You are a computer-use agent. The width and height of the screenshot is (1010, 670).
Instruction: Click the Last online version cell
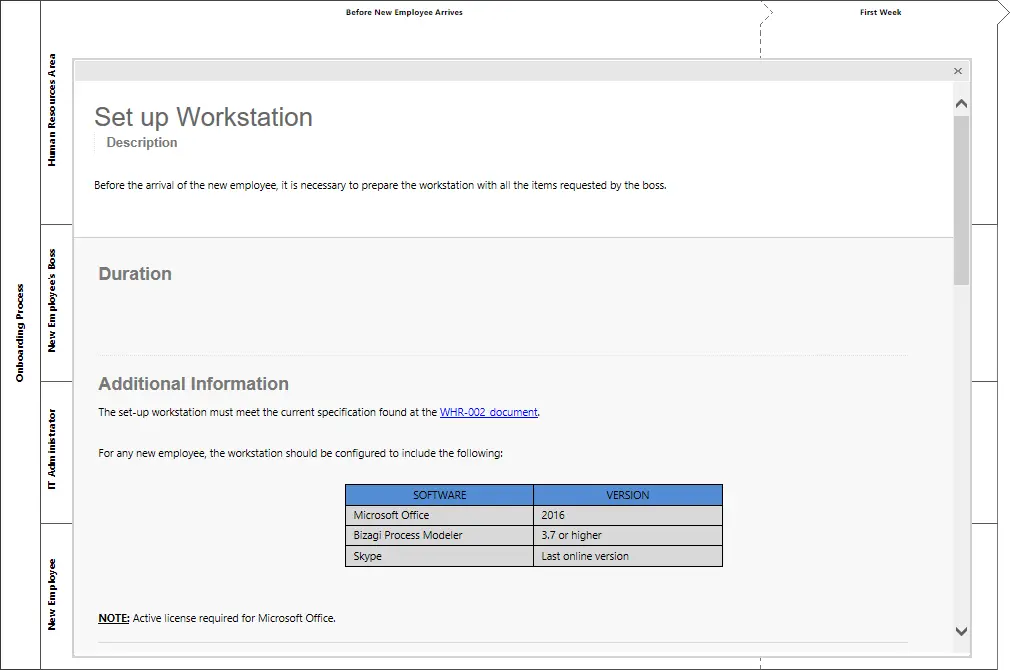(x=628, y=556)
